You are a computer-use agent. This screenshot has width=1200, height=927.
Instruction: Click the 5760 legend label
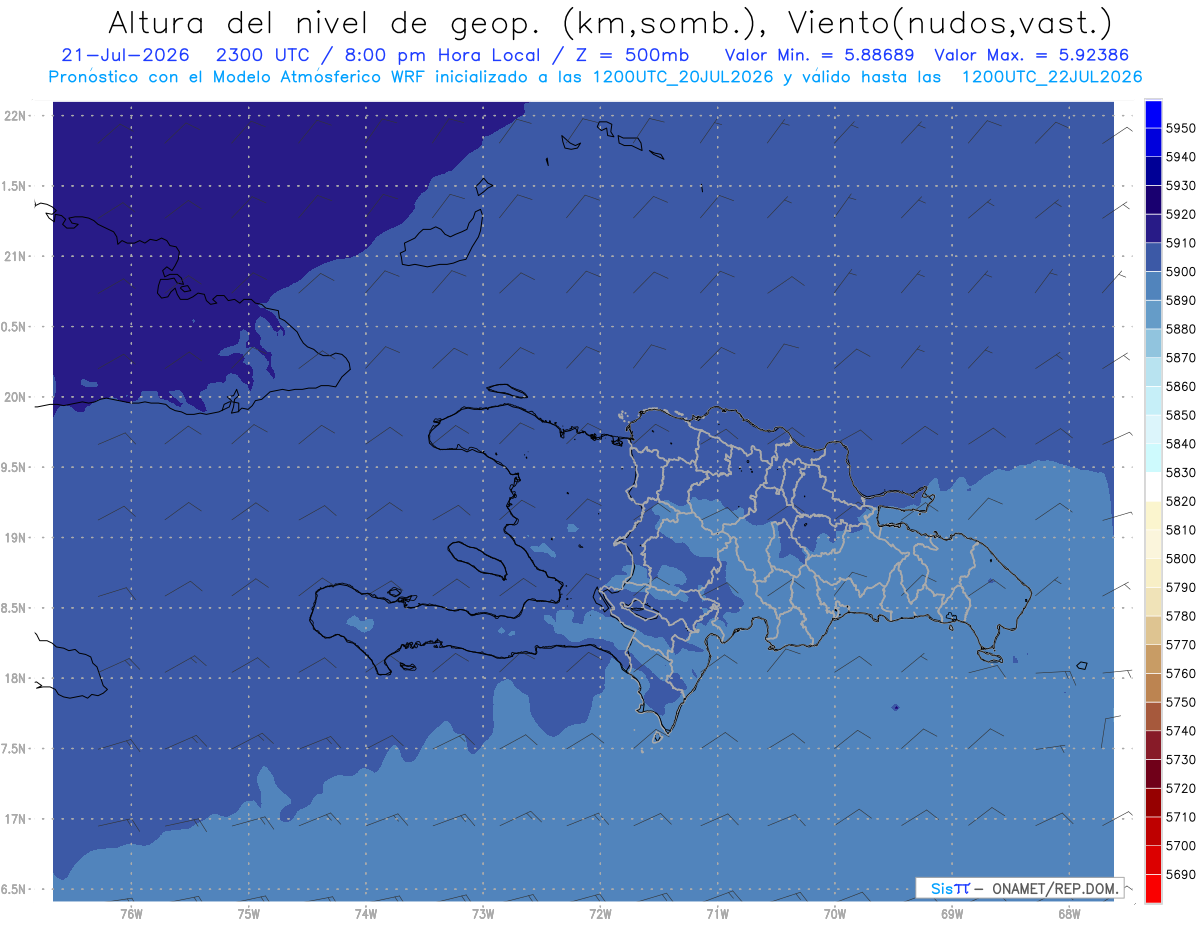coord(1180,673)
